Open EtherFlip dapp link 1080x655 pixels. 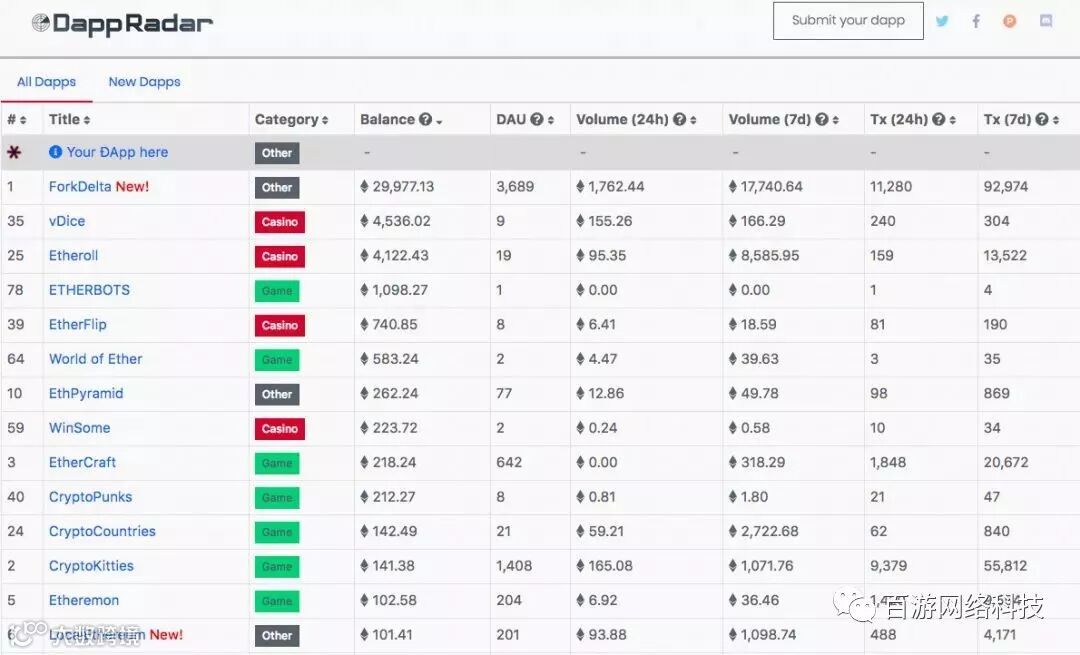(77, 324)
